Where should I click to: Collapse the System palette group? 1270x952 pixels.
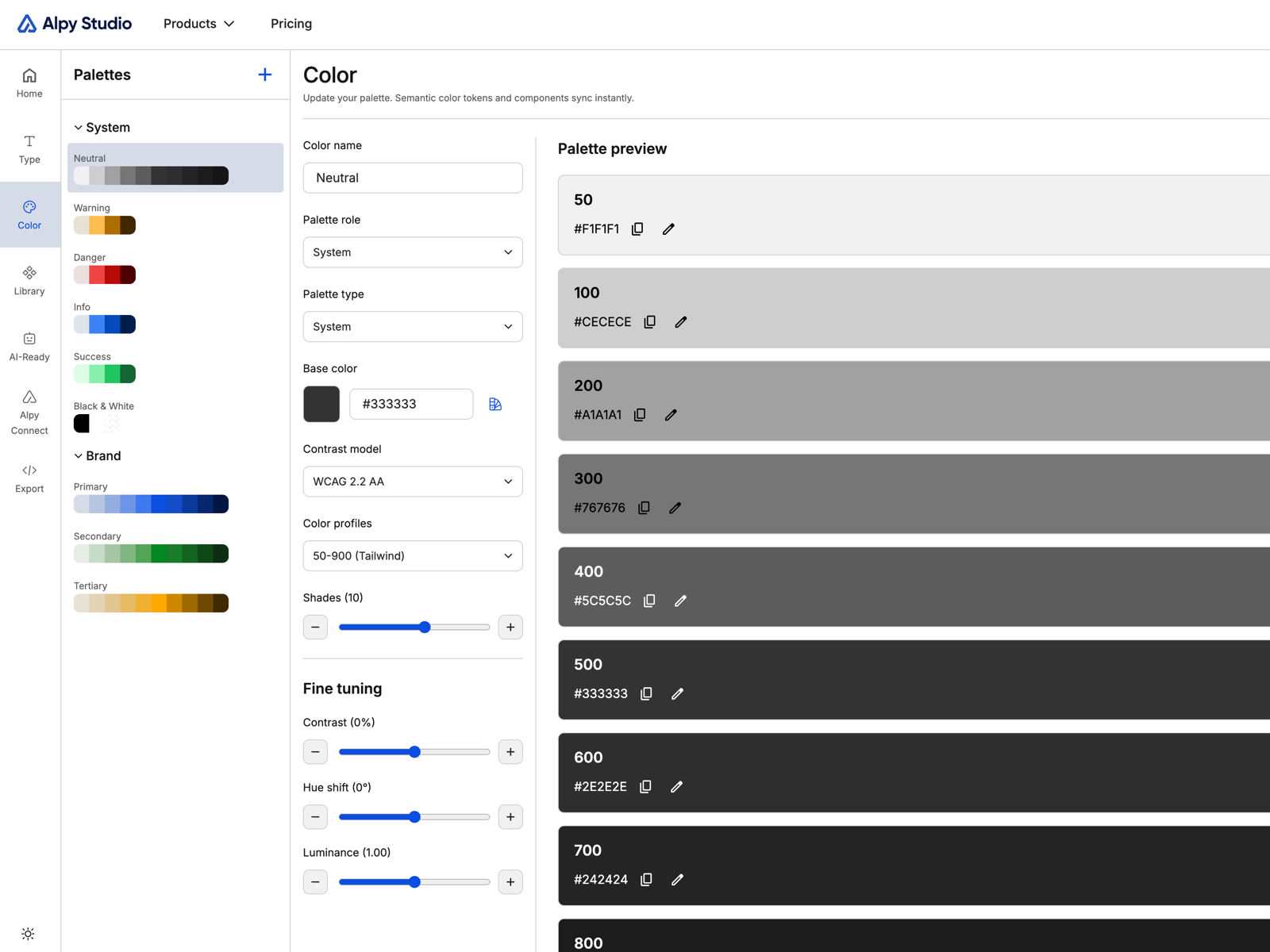coord(102,127)
